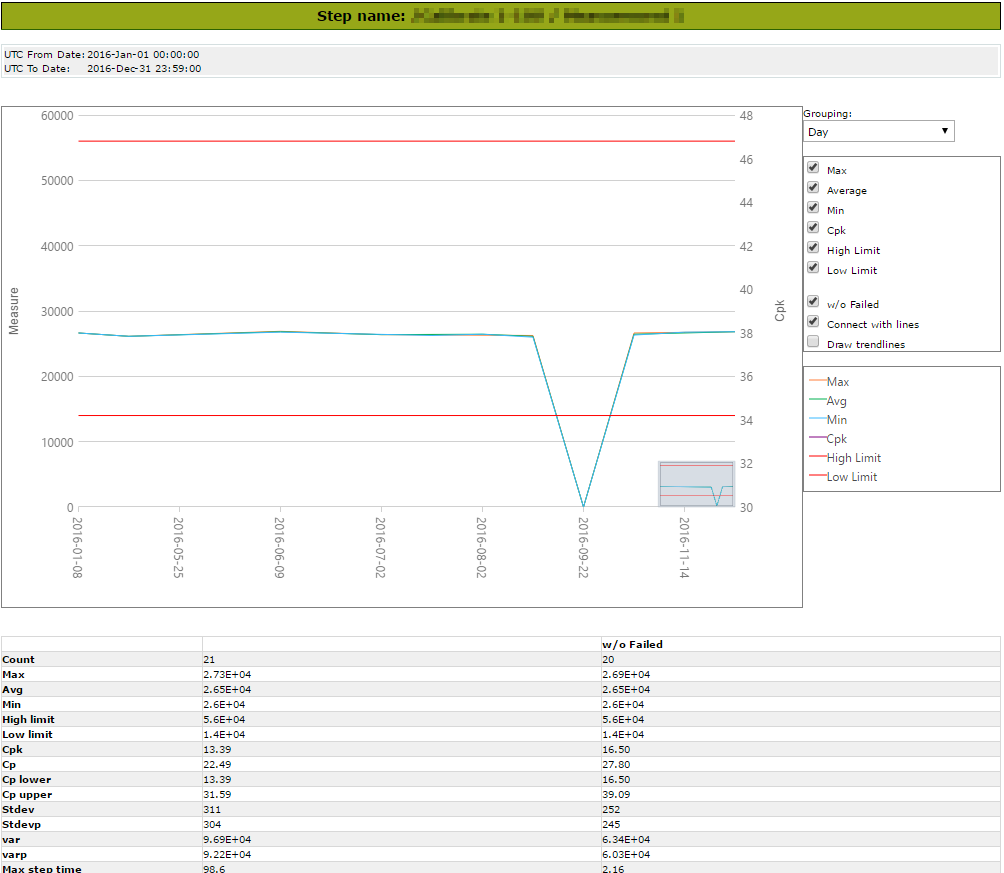Disable Connect with lines option
The image size is (1004, 873).
coord(813,322)
